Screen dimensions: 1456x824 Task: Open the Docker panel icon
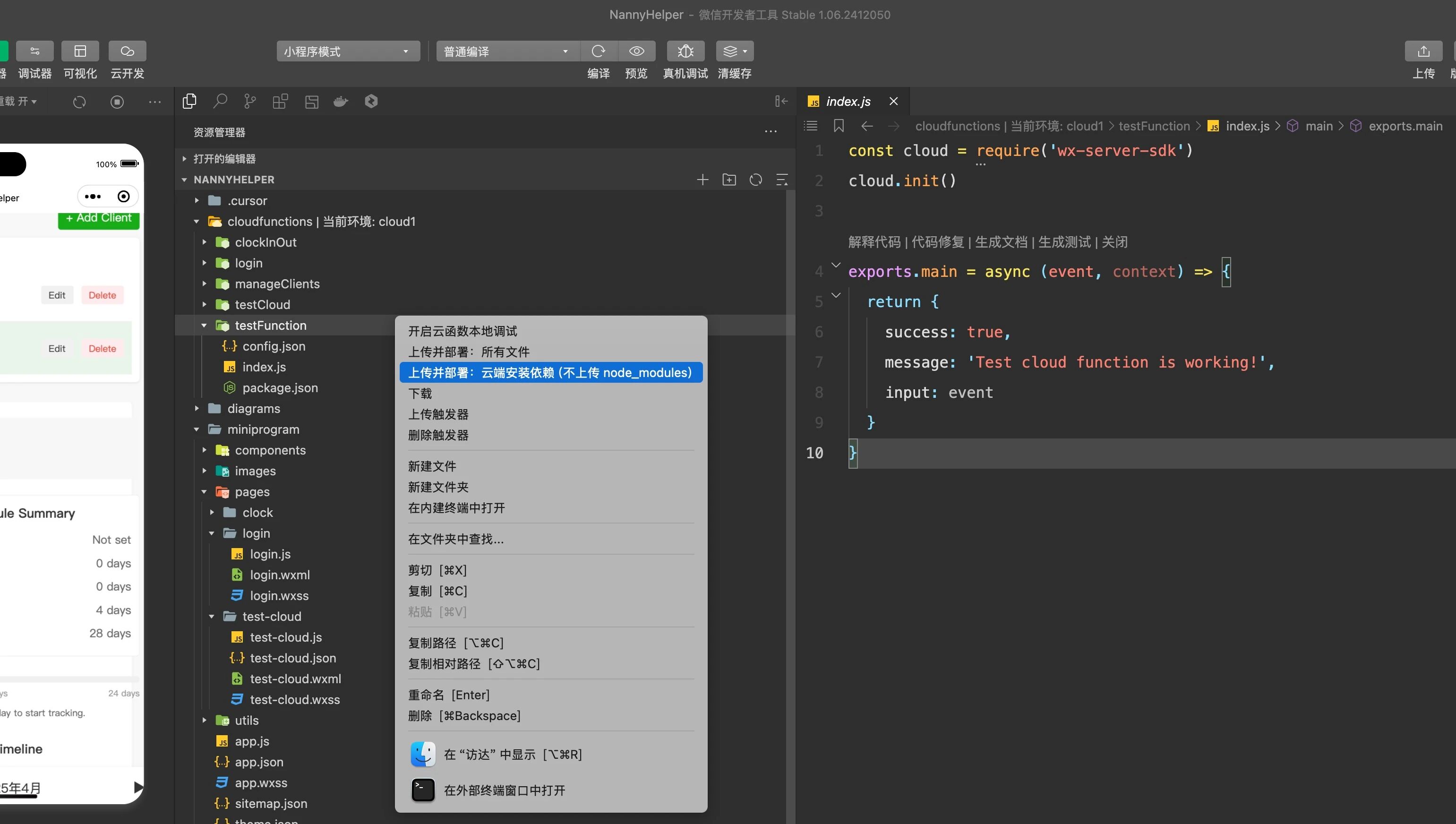[x=341, y=101]
